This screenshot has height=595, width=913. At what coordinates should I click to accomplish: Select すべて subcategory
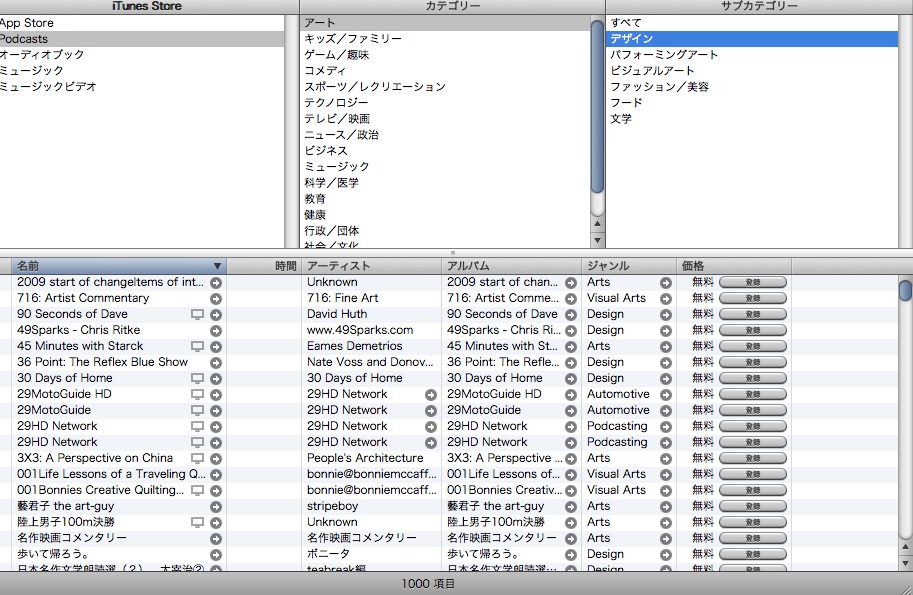click(x=752, y=23)
